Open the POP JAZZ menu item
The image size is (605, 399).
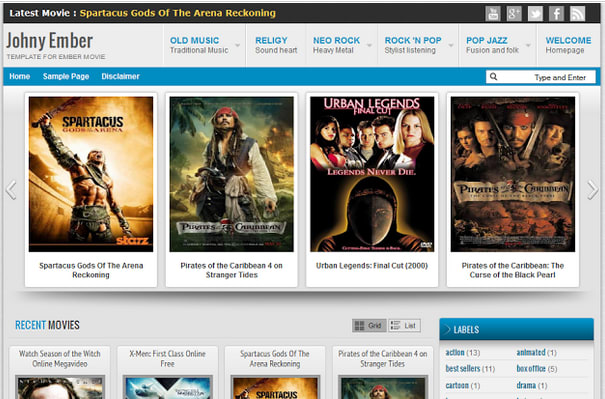tap(492, 45)
